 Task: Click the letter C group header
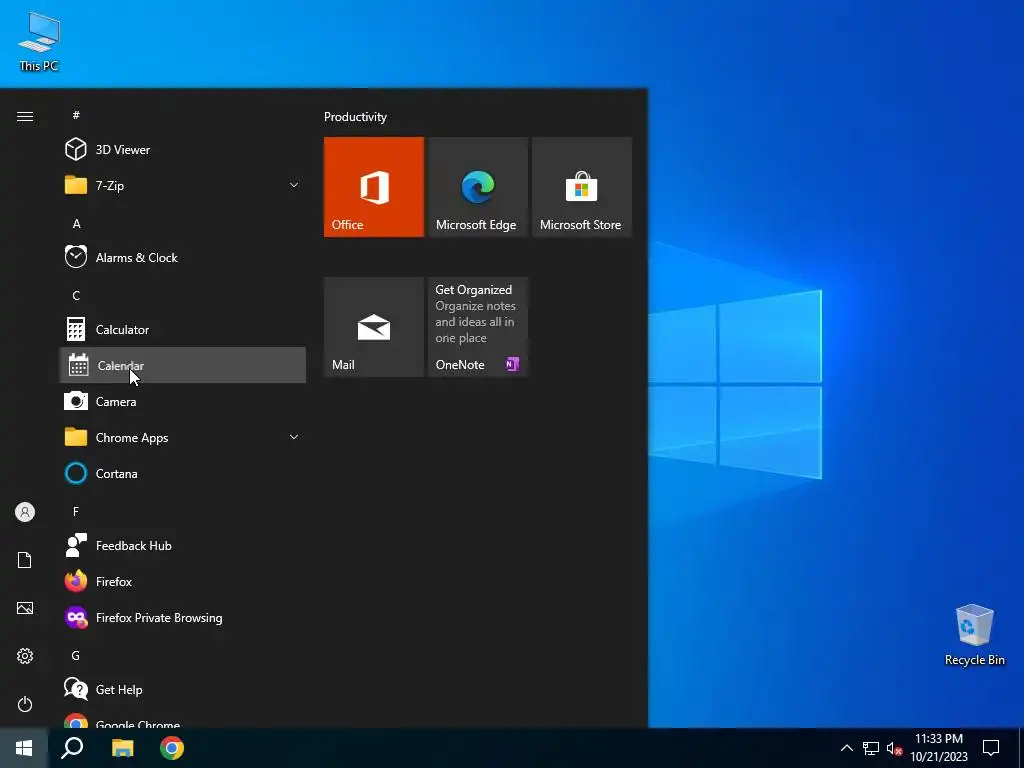tap(76, 295)
